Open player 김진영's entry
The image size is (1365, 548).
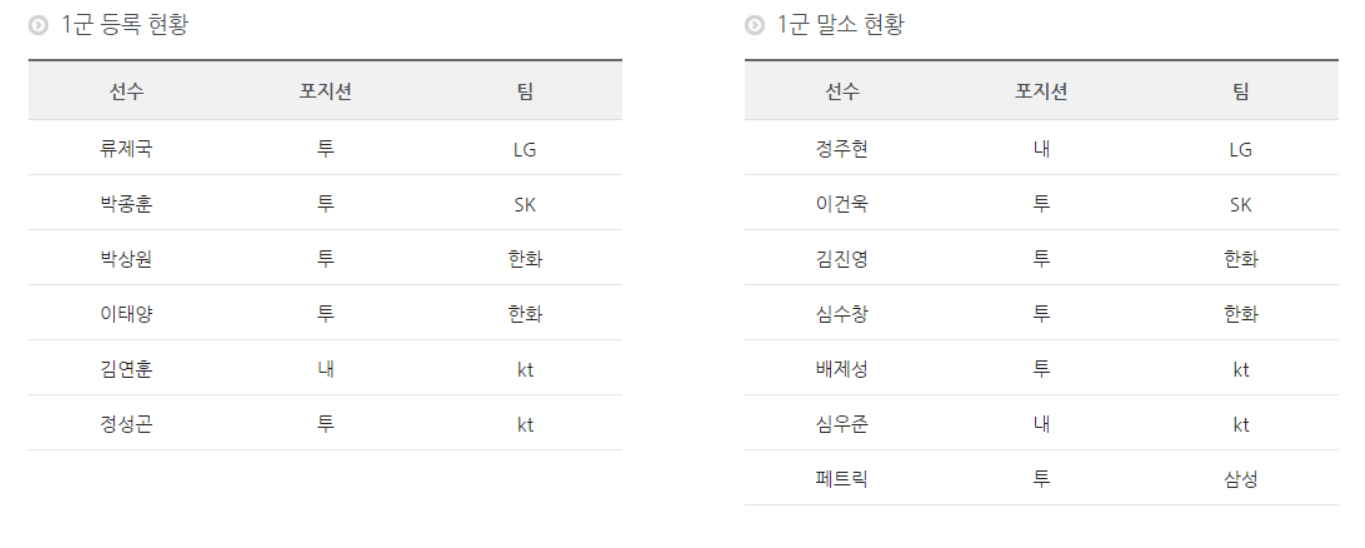tap(842, 259)
